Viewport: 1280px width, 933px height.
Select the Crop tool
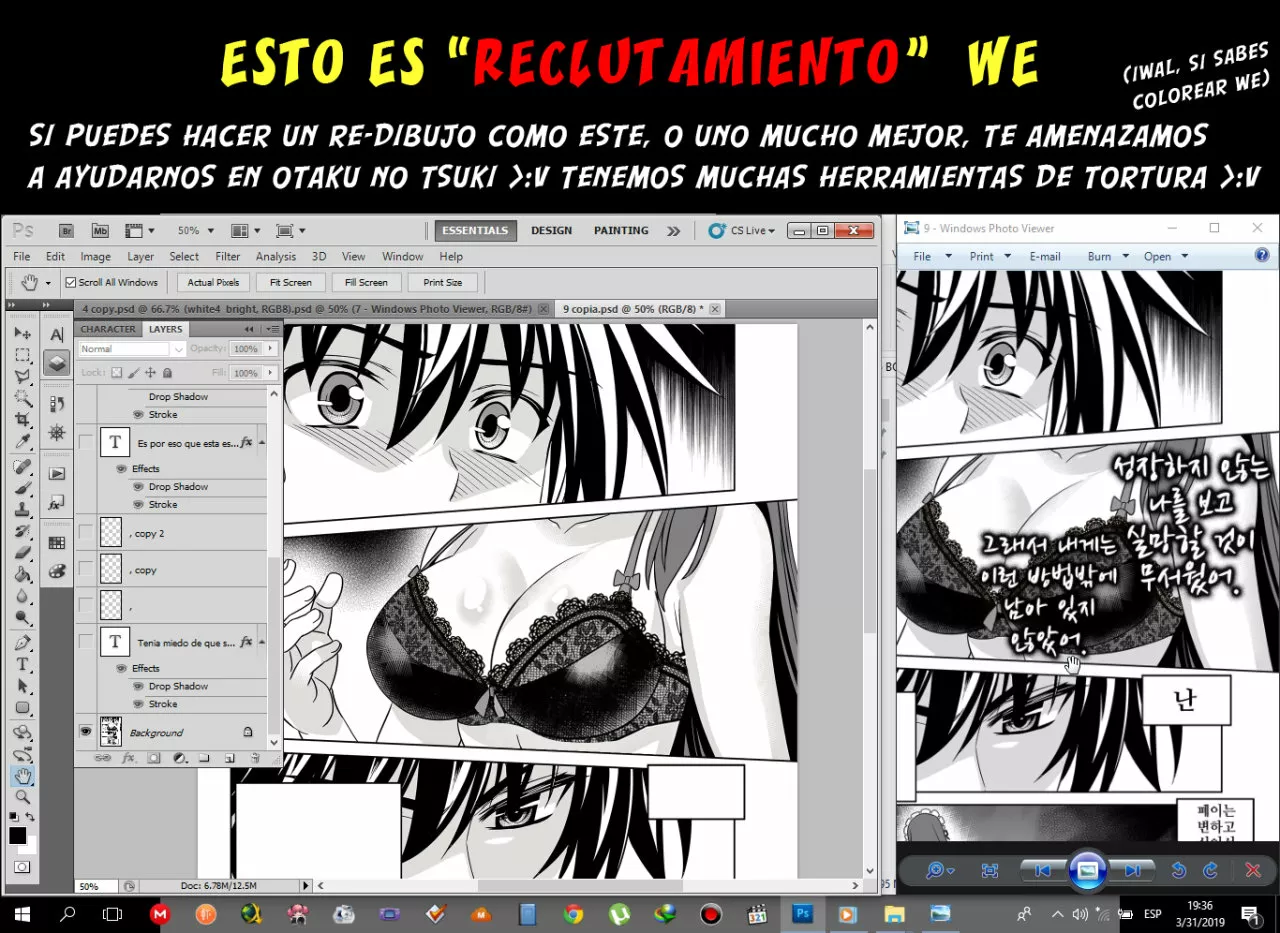coord(22,420)
